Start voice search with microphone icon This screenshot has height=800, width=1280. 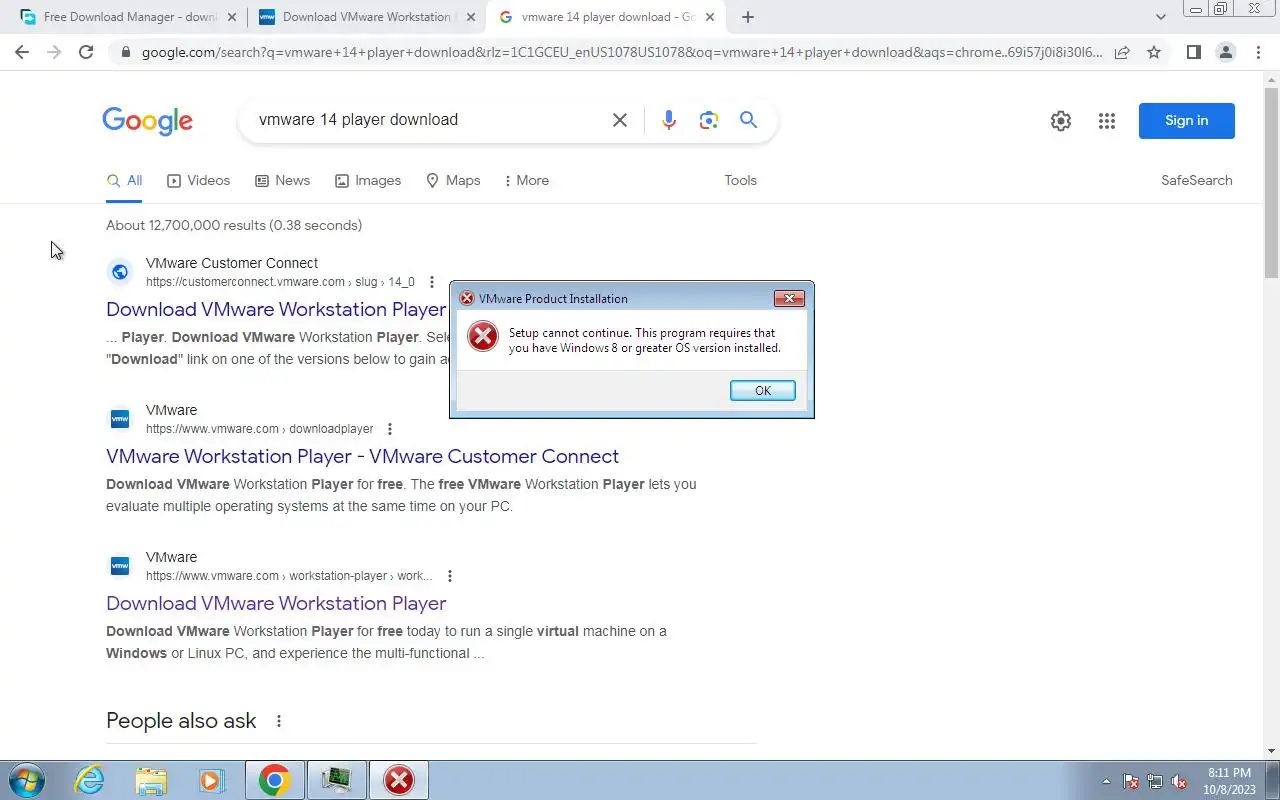(x=669, y=120)
